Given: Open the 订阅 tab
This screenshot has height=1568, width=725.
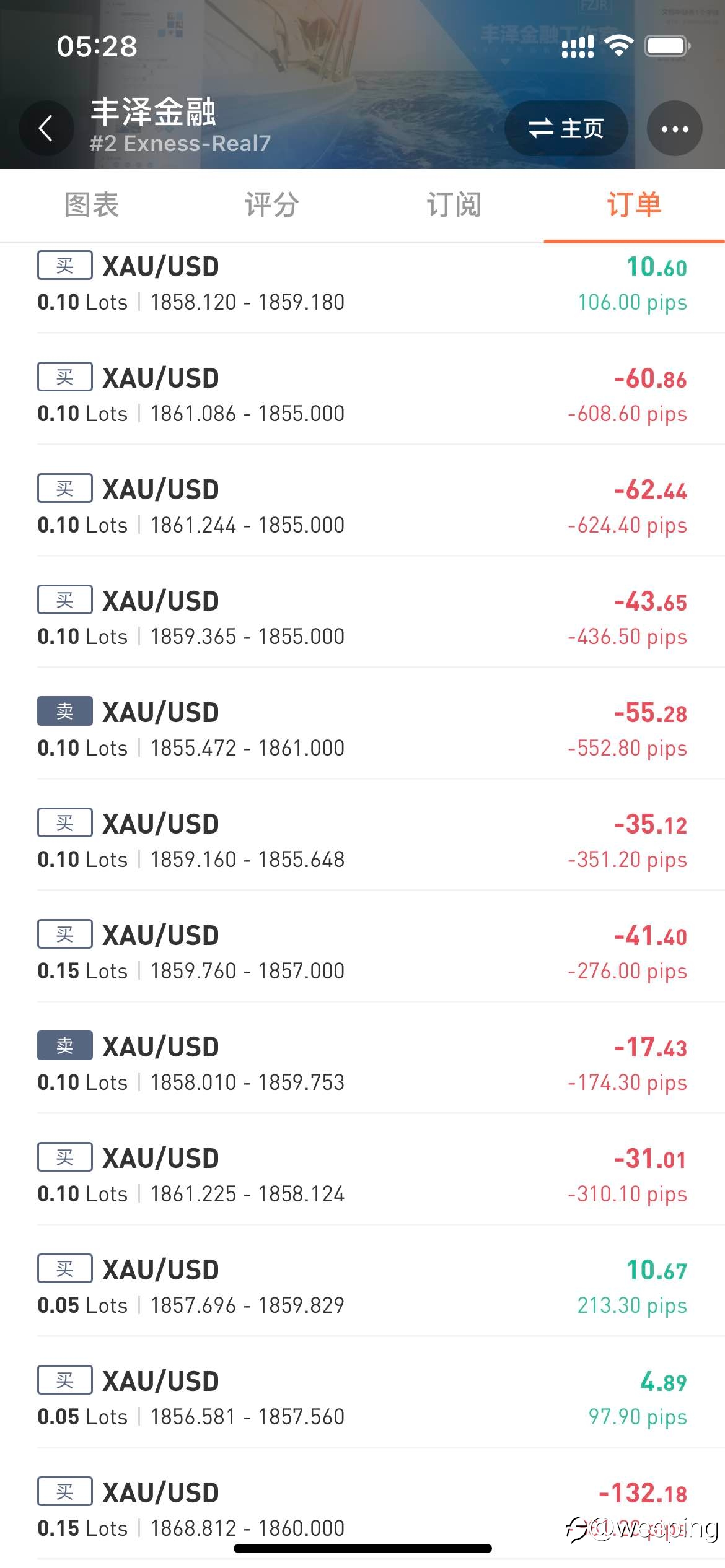Looking at the screenshot, I should [x=454, y=205].
